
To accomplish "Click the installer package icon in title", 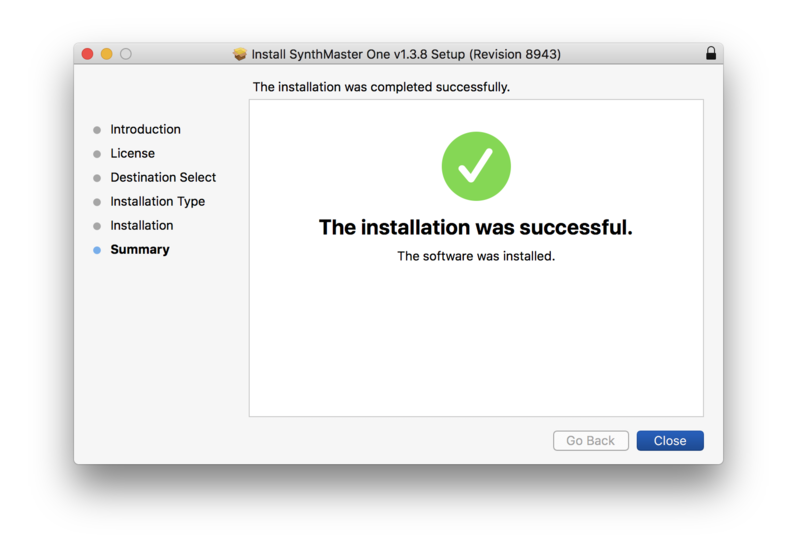I will [x=240, y=54].
